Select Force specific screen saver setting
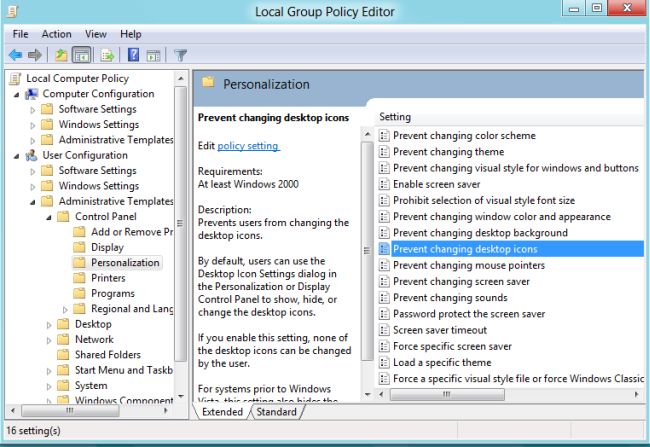The image size is (650, 447). [452, 346]
